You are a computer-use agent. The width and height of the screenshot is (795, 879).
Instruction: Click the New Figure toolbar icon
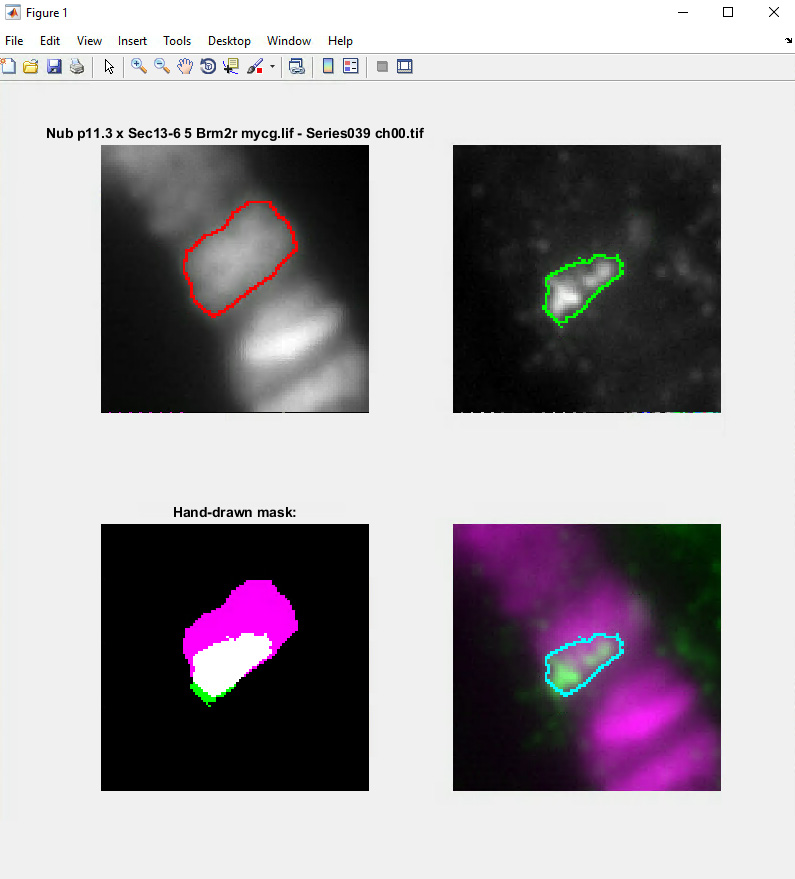tap(8, 66)
